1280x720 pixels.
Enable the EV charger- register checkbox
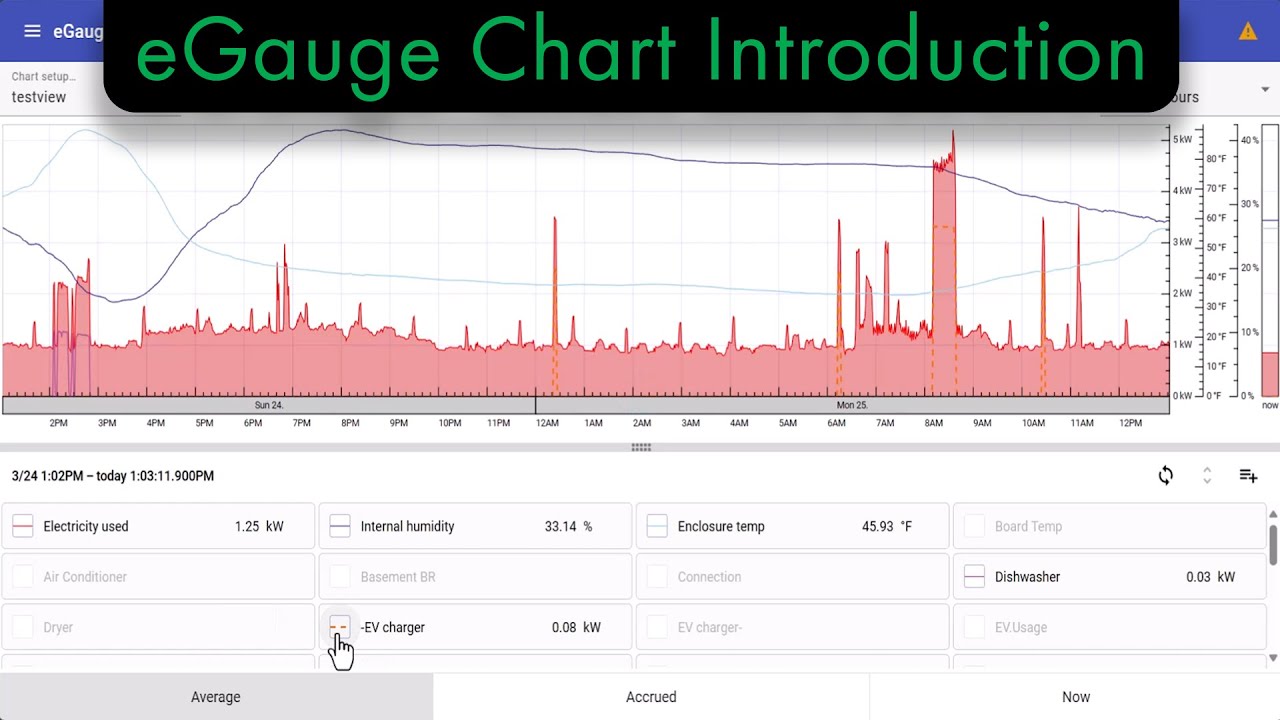pos(657,627)
